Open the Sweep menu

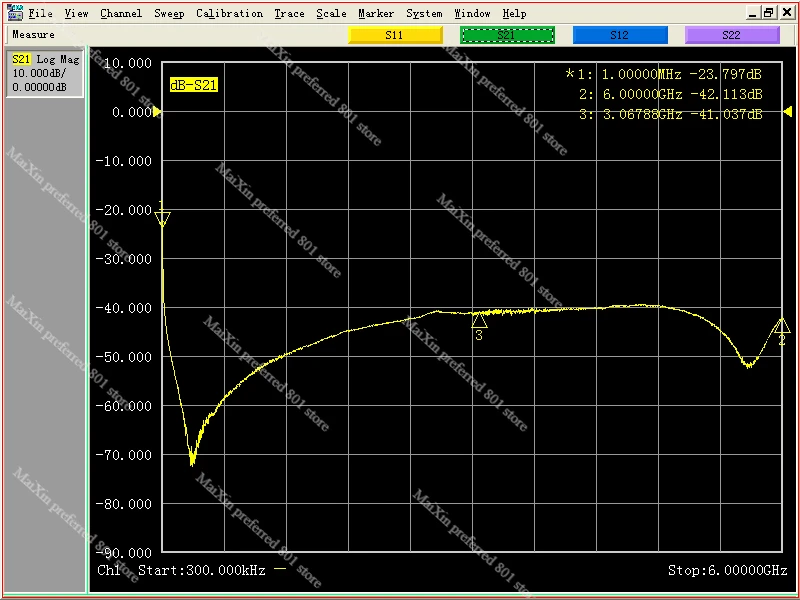pos(169,13)
